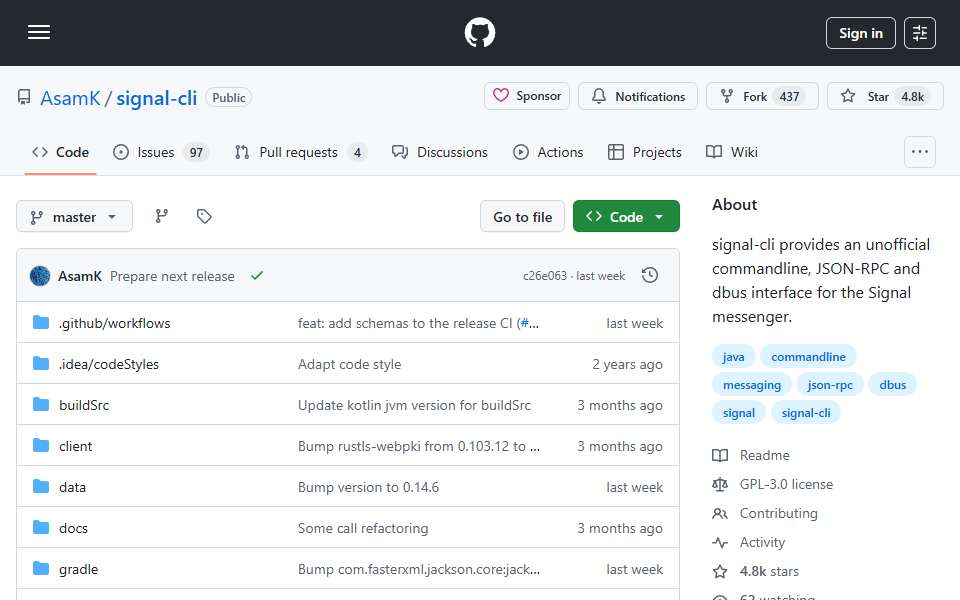Open the Wiki tab
The height and width of the screenshot is (600, 960).
732,152
